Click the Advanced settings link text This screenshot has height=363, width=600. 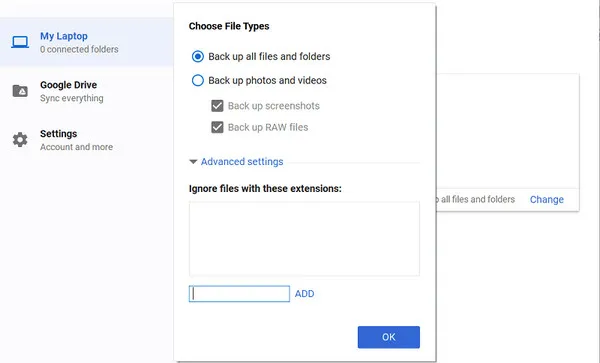[x=242, y=162]
